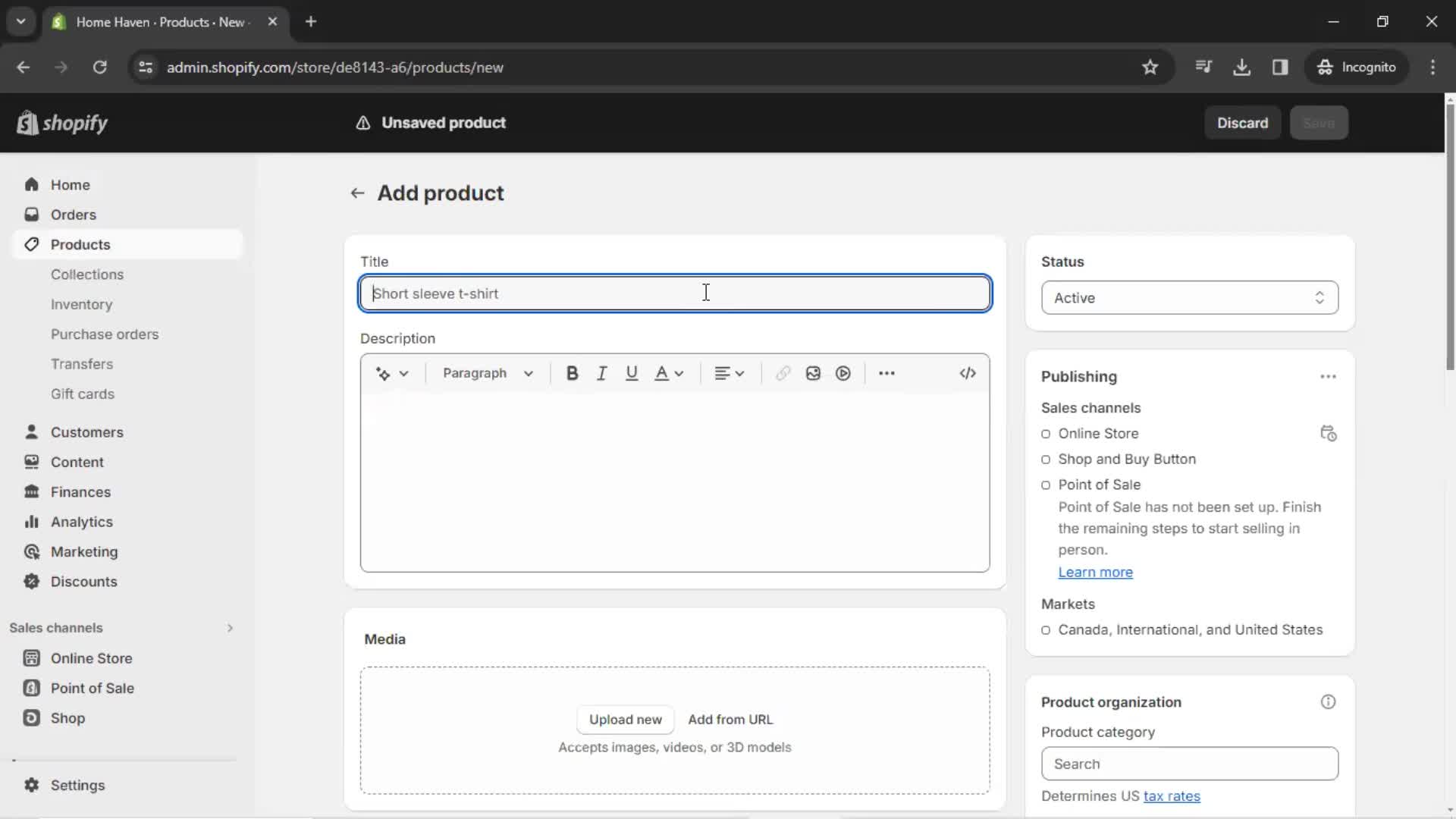The height and width of the screenshot is (819, 1456).
Task: Click the Title input field
Action: click(676, 293)
